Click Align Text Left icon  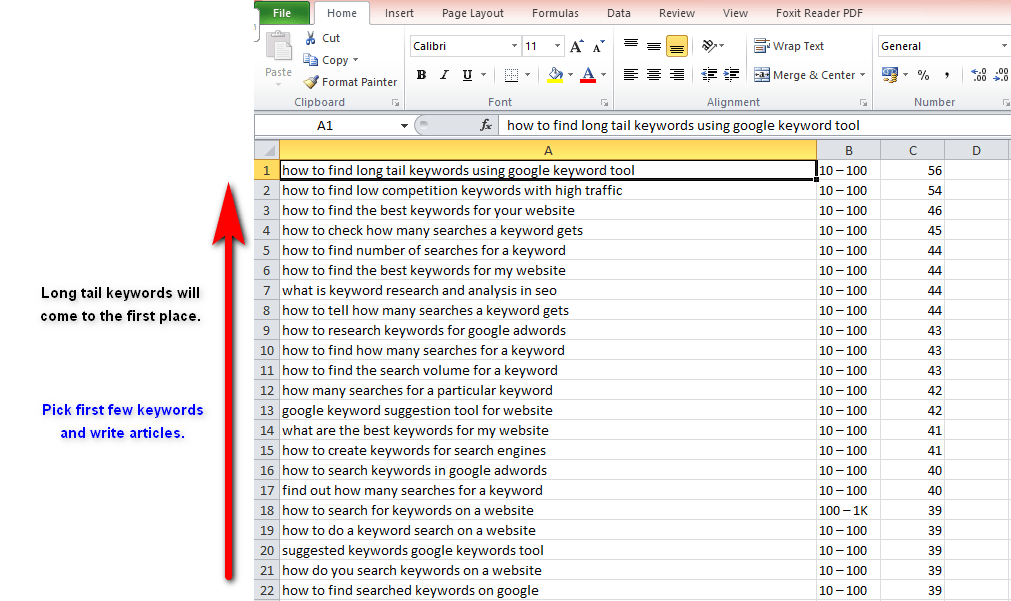(x=631, y=75)
